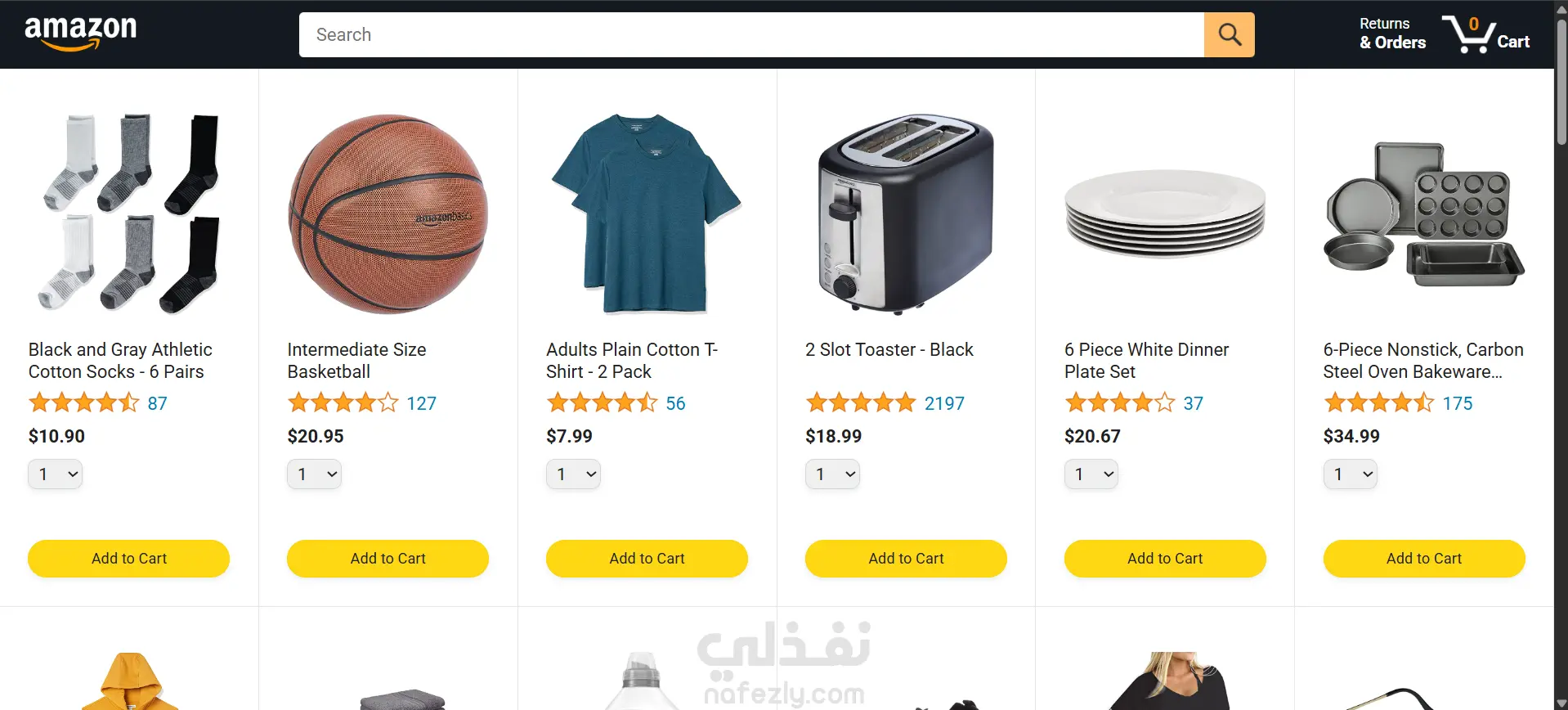Add 2 Slot Toaster to cart

906,559
